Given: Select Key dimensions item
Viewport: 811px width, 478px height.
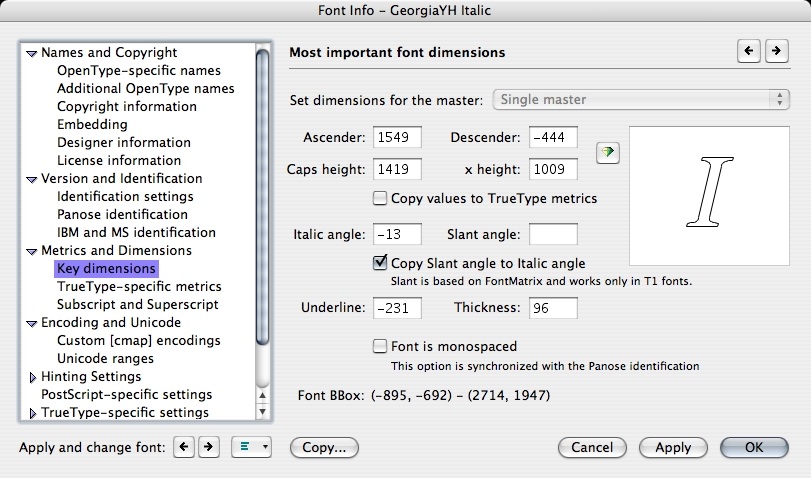Looking at the screenshot, I should pos(106,268).
